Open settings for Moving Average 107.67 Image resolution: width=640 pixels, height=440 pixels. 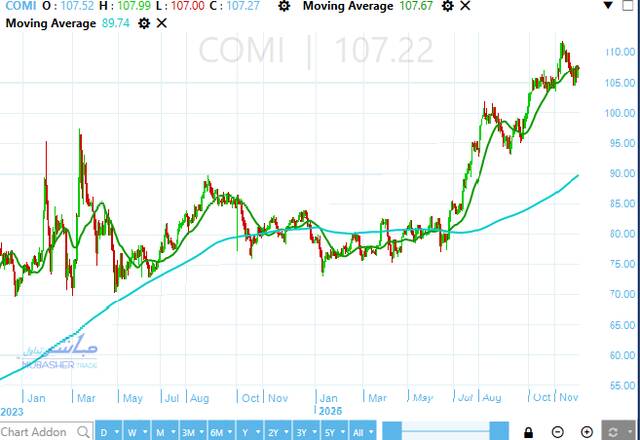[445, 7]
